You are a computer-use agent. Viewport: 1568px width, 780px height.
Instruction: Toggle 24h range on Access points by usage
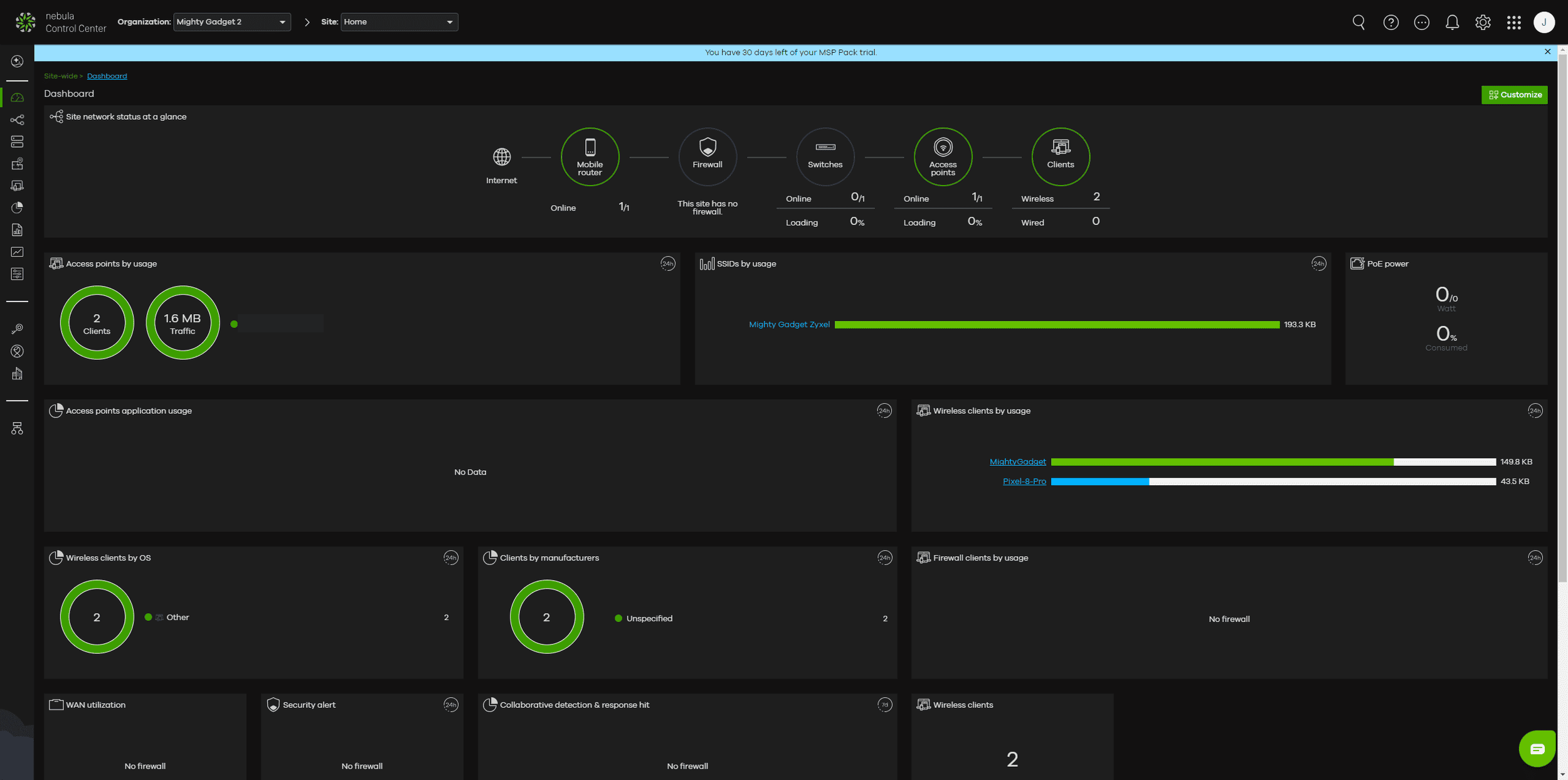(x=667, y=264)
